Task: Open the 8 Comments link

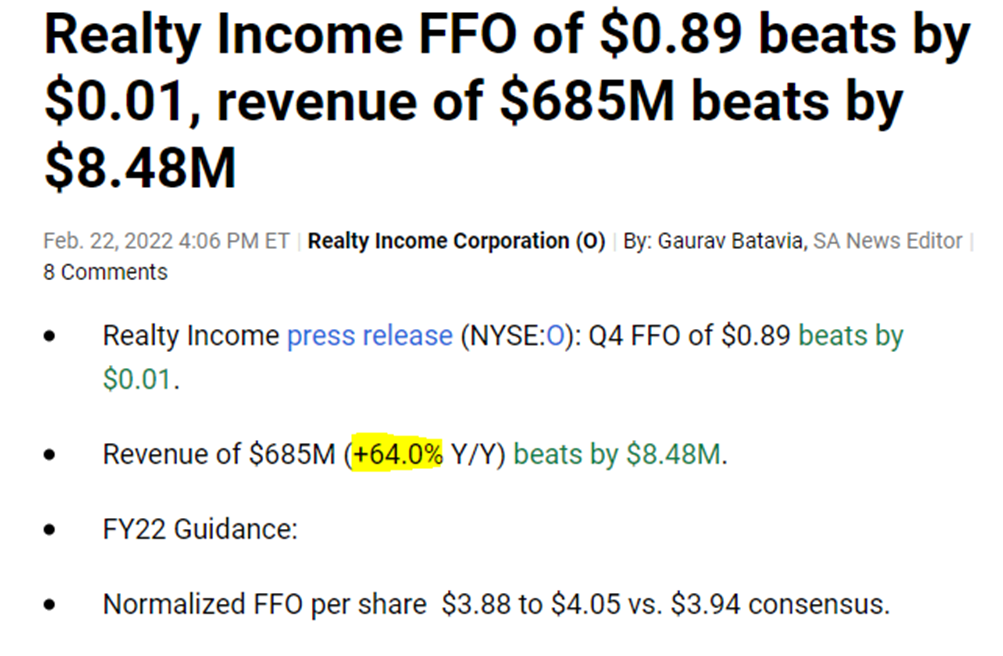Action: tap(105, 272)
